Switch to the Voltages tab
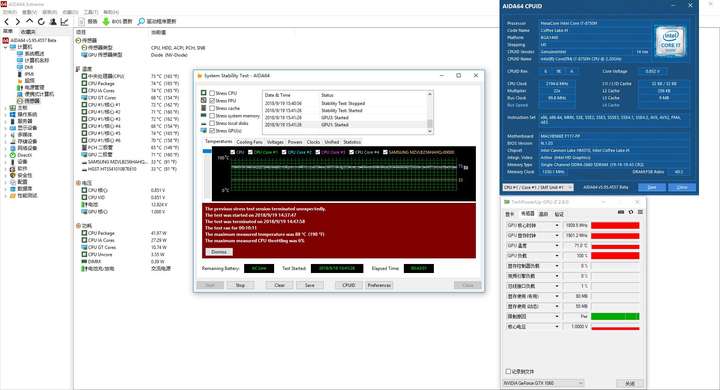Viewport: 720px width, 390px height. 275,142
